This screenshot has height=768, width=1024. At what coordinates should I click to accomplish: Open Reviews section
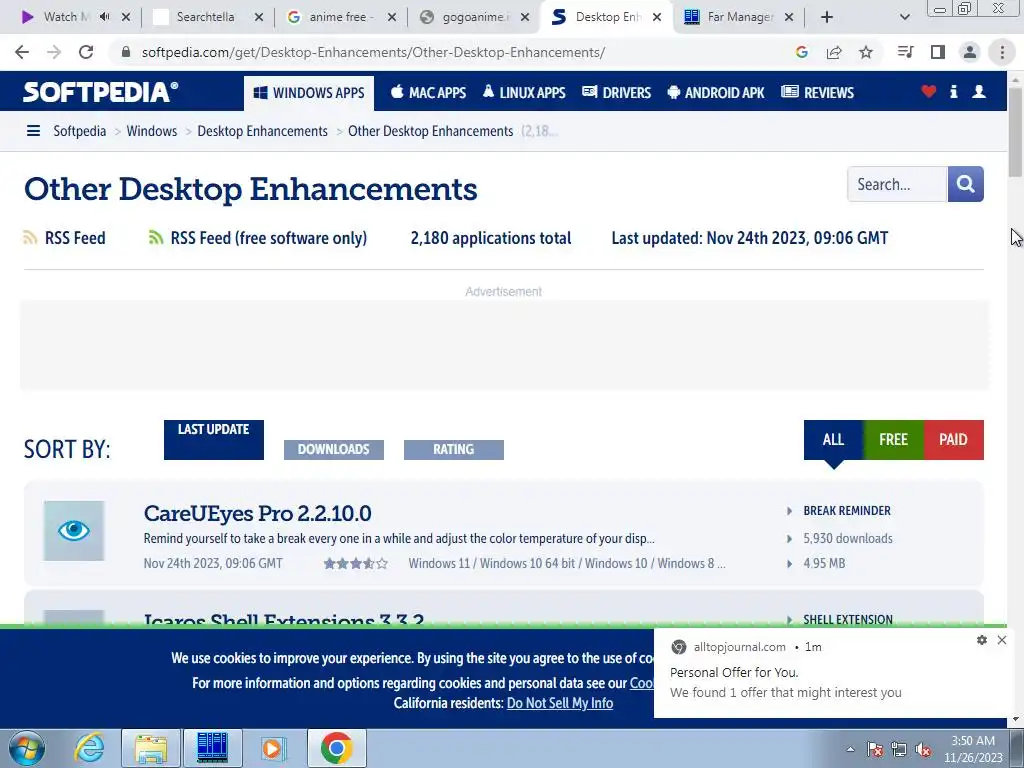click(818, 93)
